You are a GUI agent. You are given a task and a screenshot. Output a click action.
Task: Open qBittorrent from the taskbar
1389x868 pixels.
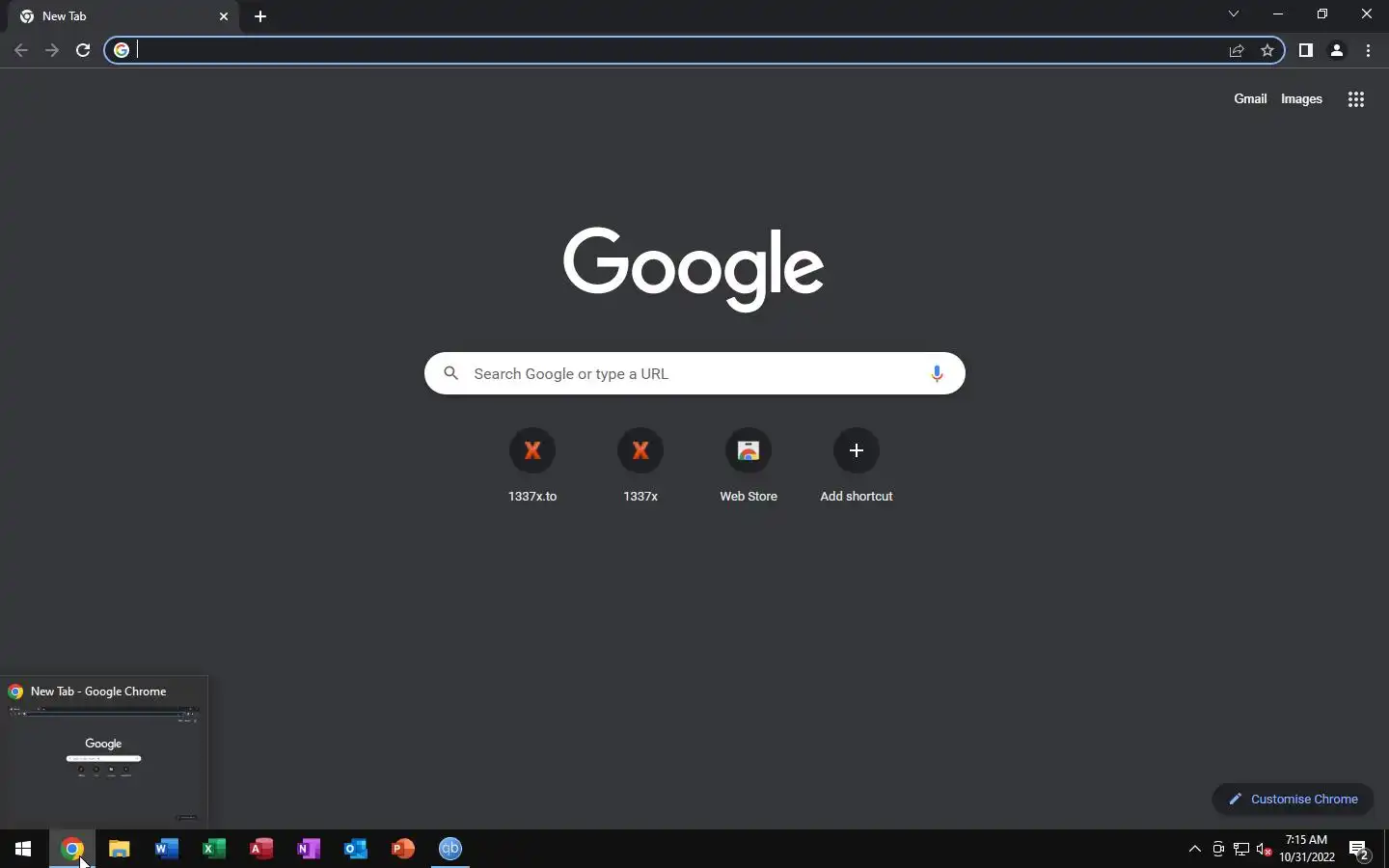tap(450, 849)
